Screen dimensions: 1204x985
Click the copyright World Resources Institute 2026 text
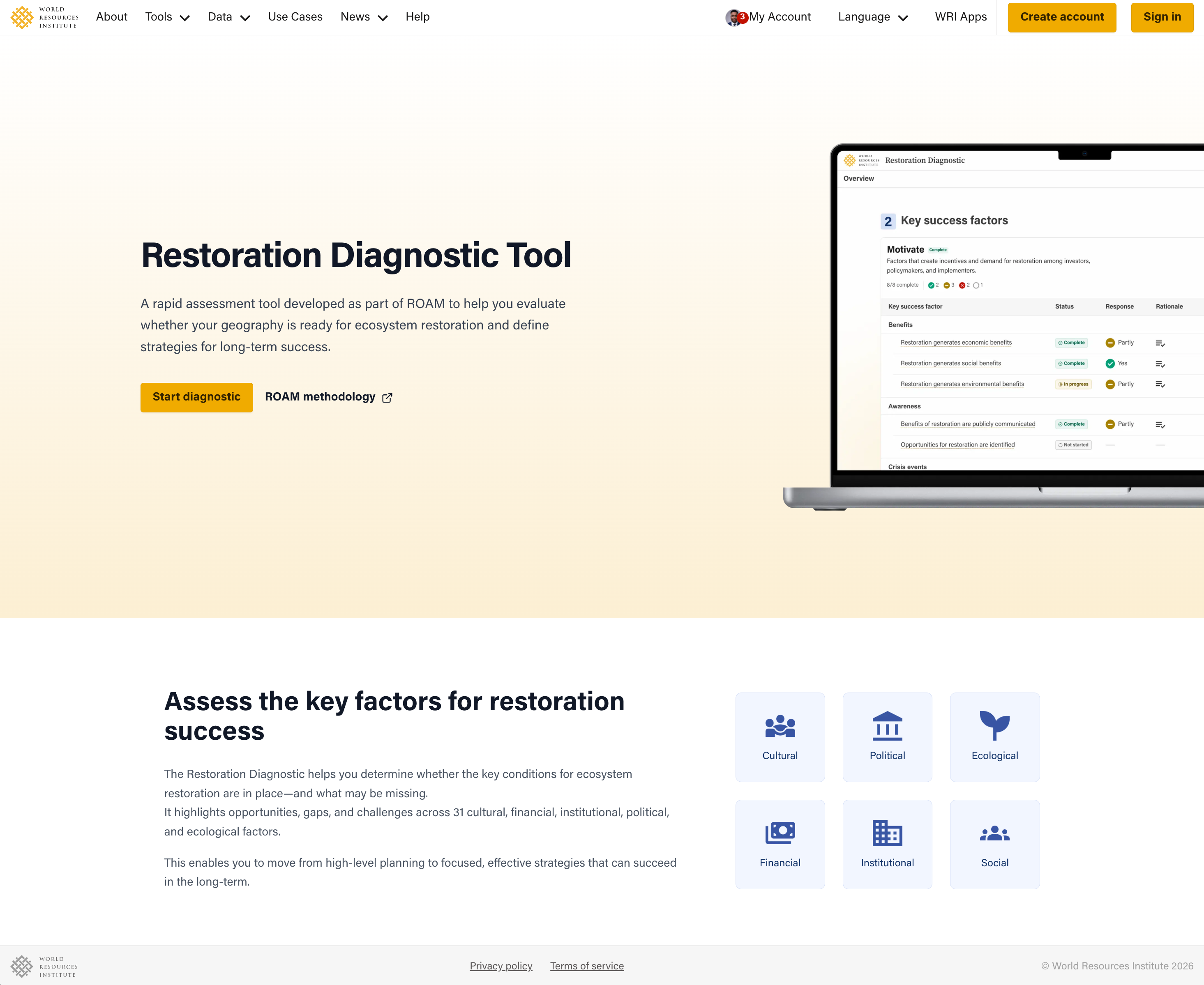1117,966
